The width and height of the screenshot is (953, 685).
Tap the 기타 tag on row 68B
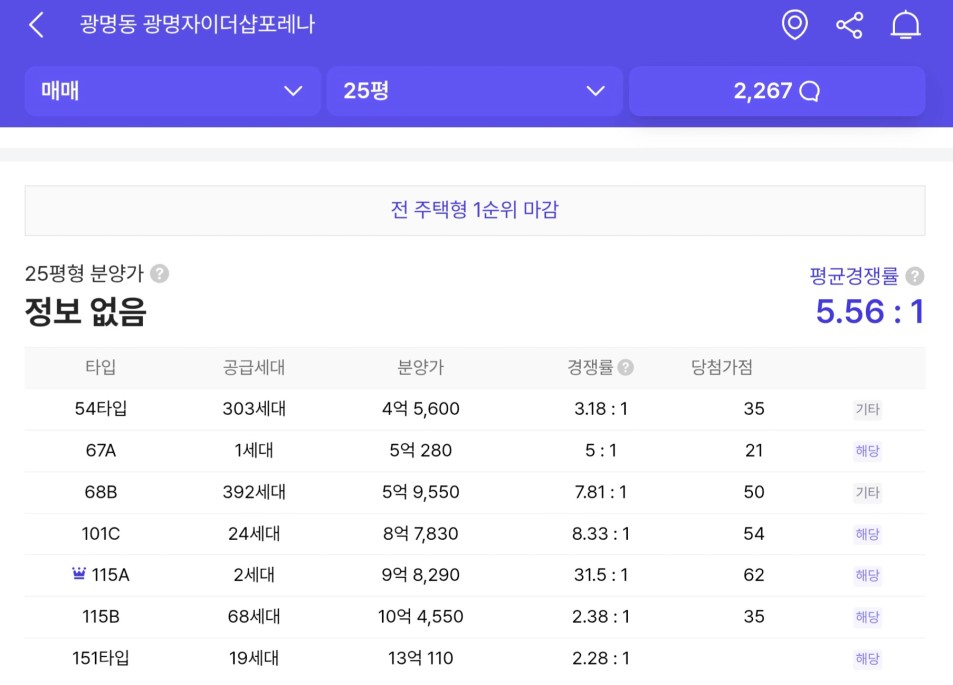click(867, 492)
